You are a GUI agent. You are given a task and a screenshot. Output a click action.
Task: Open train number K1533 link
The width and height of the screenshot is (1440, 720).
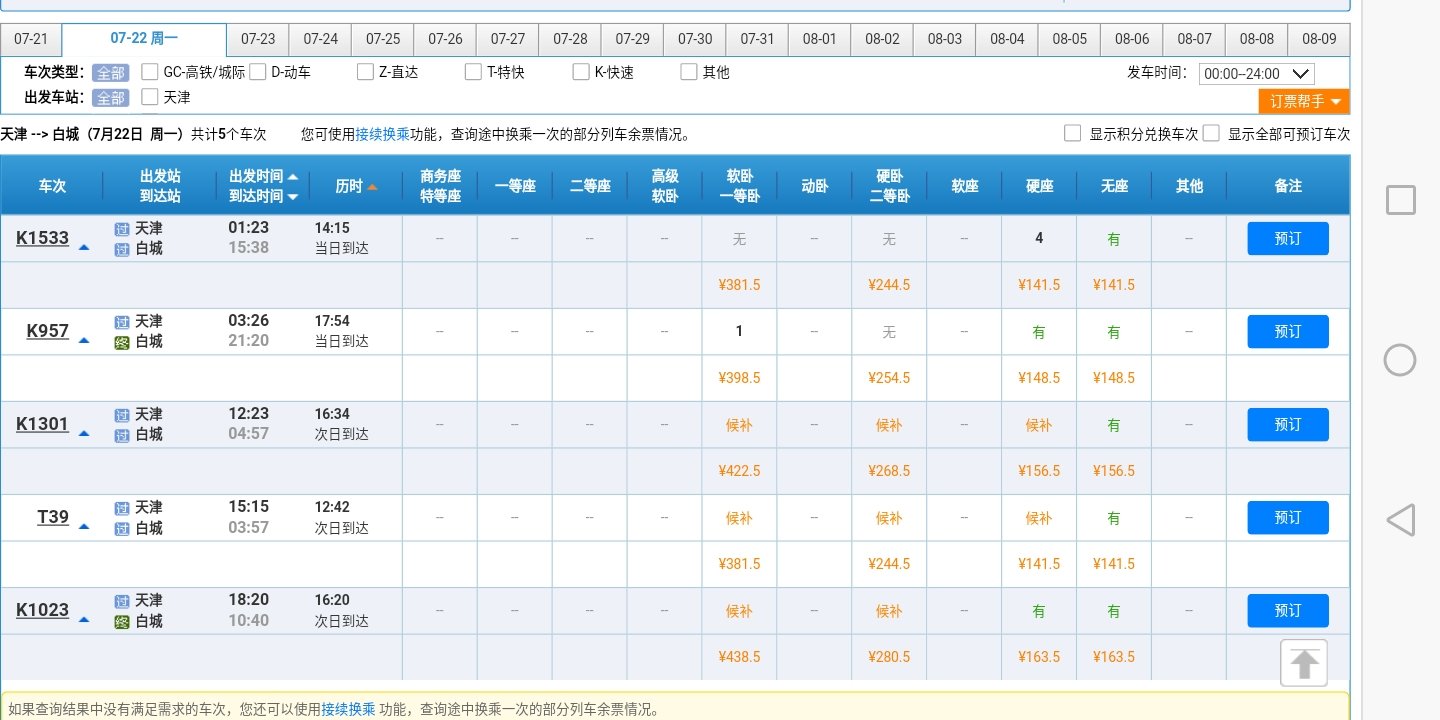point(43,238)
